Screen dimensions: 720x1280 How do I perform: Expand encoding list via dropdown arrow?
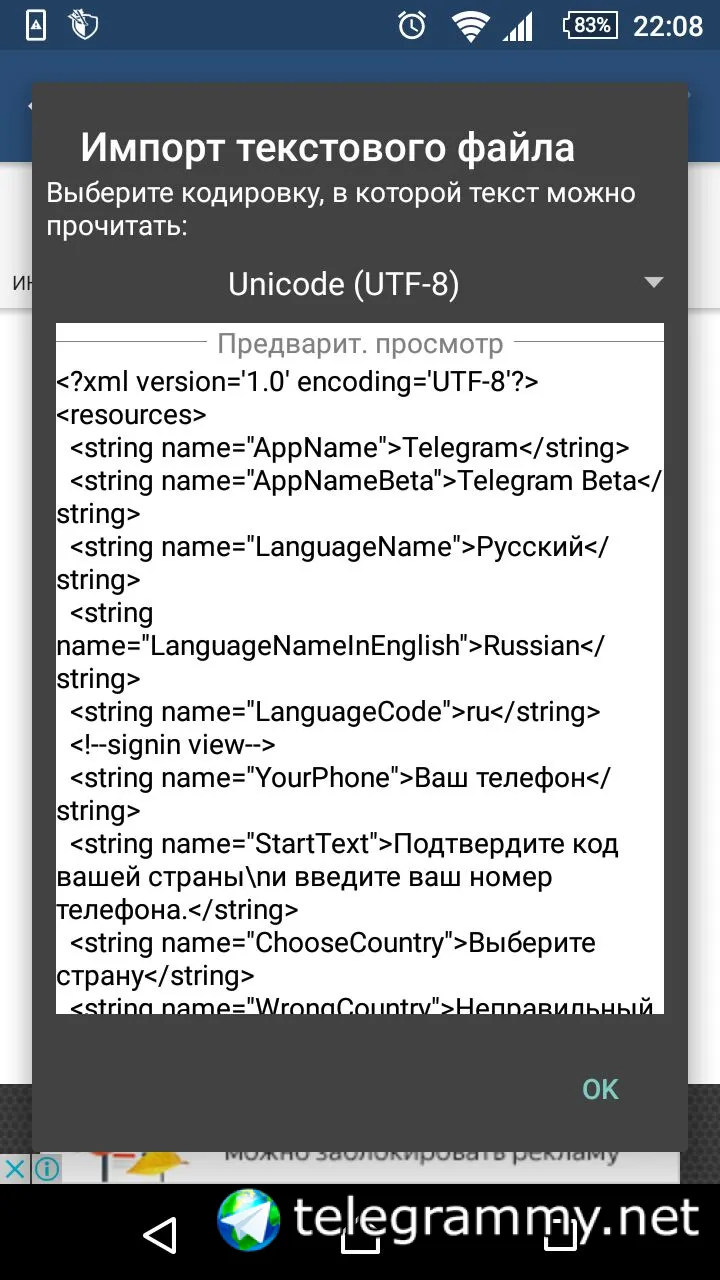click(x=653, y=283)
